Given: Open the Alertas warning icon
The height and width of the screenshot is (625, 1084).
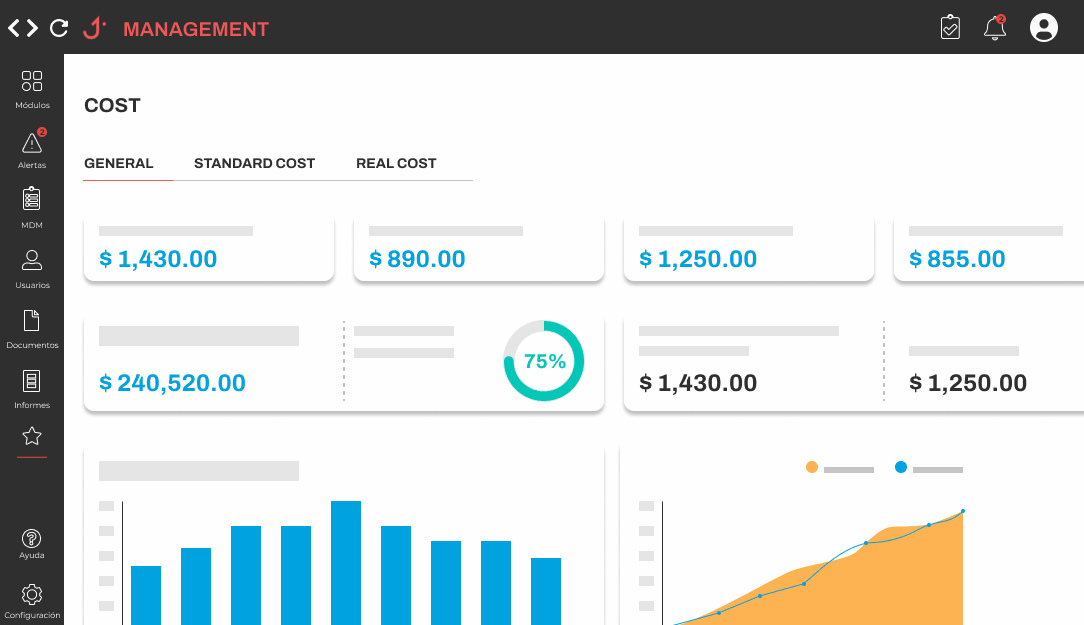Looking at the screenshot, I should point(32,143).
